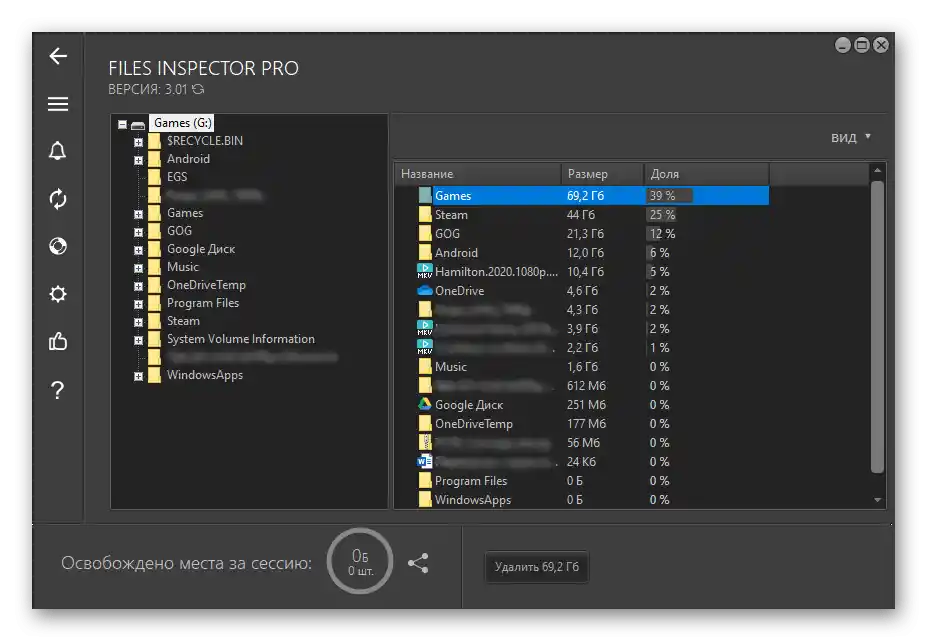
Task: Click the Google Диск drive icon in list
Action: (x=424, y=404)
